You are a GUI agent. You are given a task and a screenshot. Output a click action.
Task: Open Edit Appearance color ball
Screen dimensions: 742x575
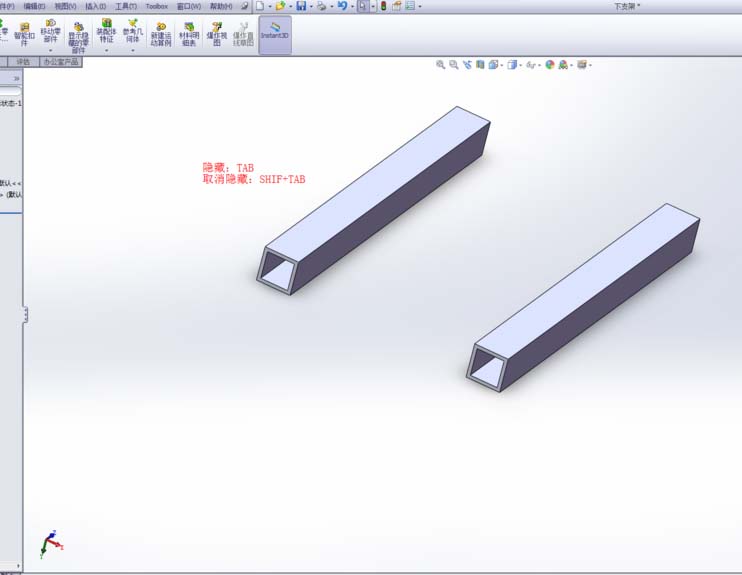pos(549,65)
